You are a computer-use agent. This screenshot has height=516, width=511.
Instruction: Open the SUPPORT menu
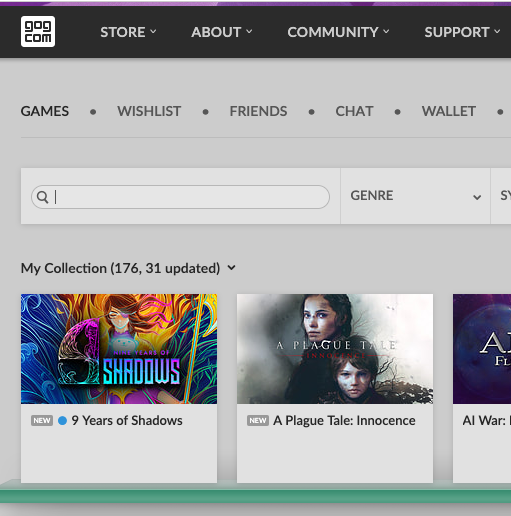point(462,32)
